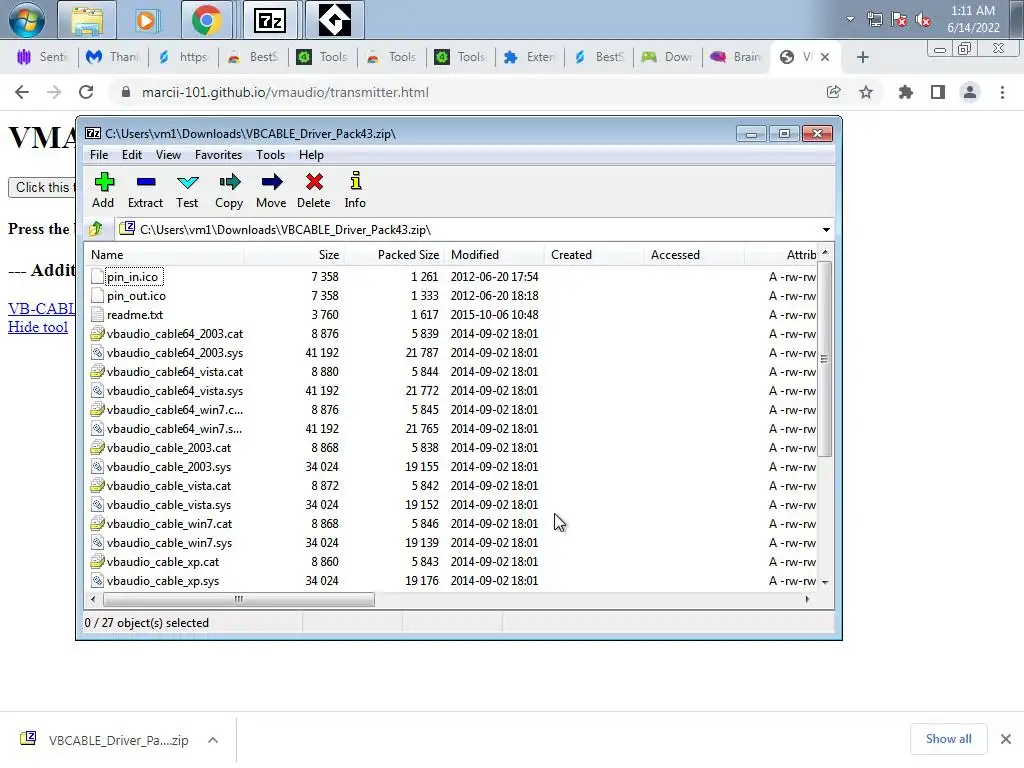Screen dimensions: 1024x768
Task: Go back in Chrome
Action: 22,92
